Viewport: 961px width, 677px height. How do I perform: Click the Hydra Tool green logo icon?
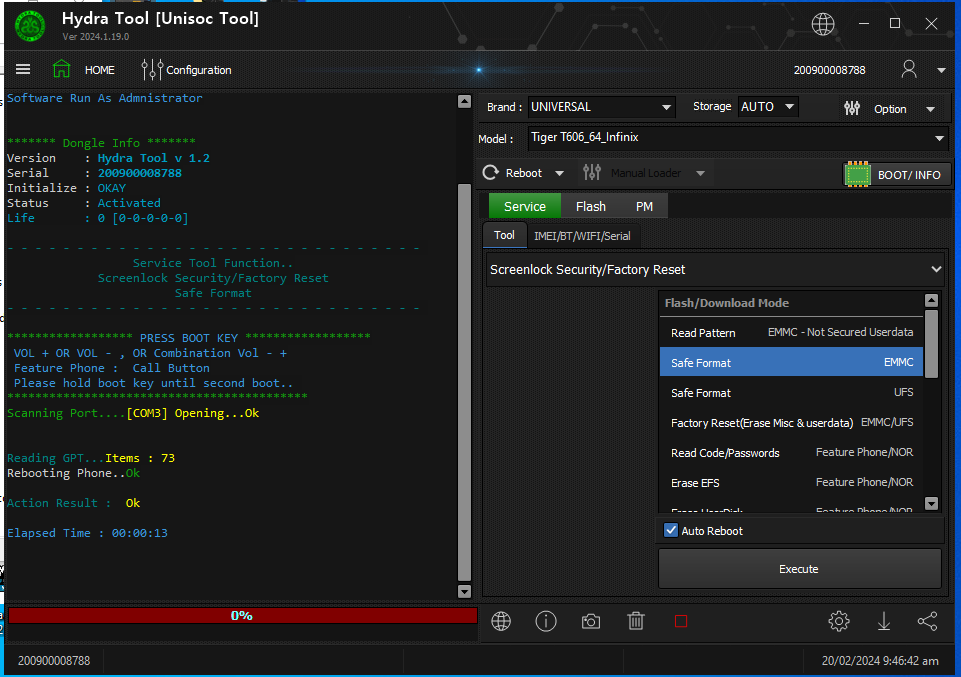29,26
